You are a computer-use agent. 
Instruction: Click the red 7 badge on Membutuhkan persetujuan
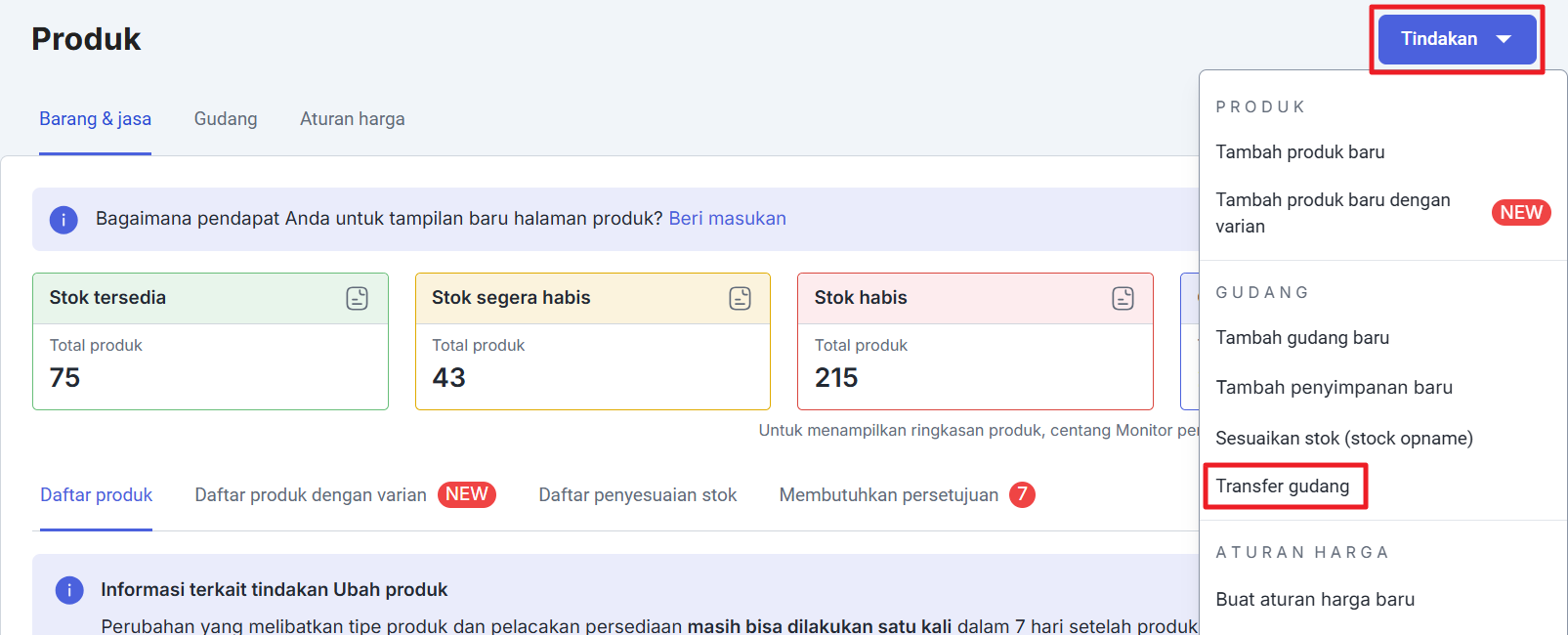click(x=1022, y=494)
